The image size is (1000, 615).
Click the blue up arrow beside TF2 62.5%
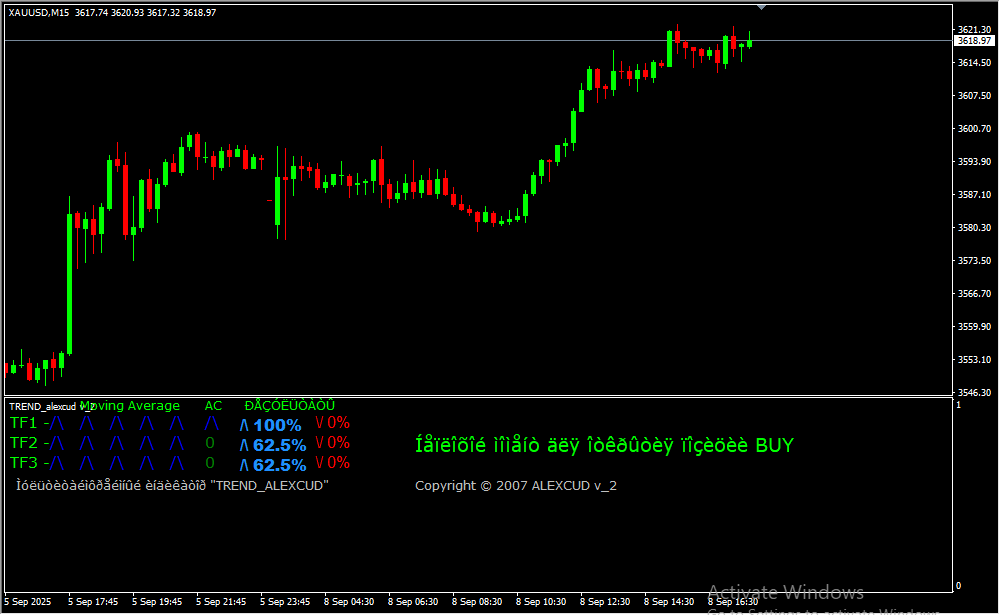(244, 445)
